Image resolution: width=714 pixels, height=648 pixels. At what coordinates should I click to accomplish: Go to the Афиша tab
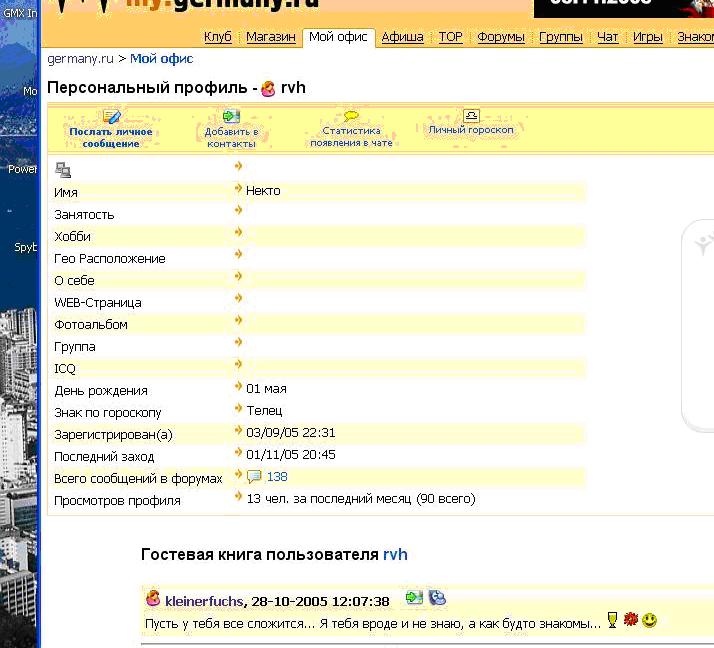click(403, 36)
